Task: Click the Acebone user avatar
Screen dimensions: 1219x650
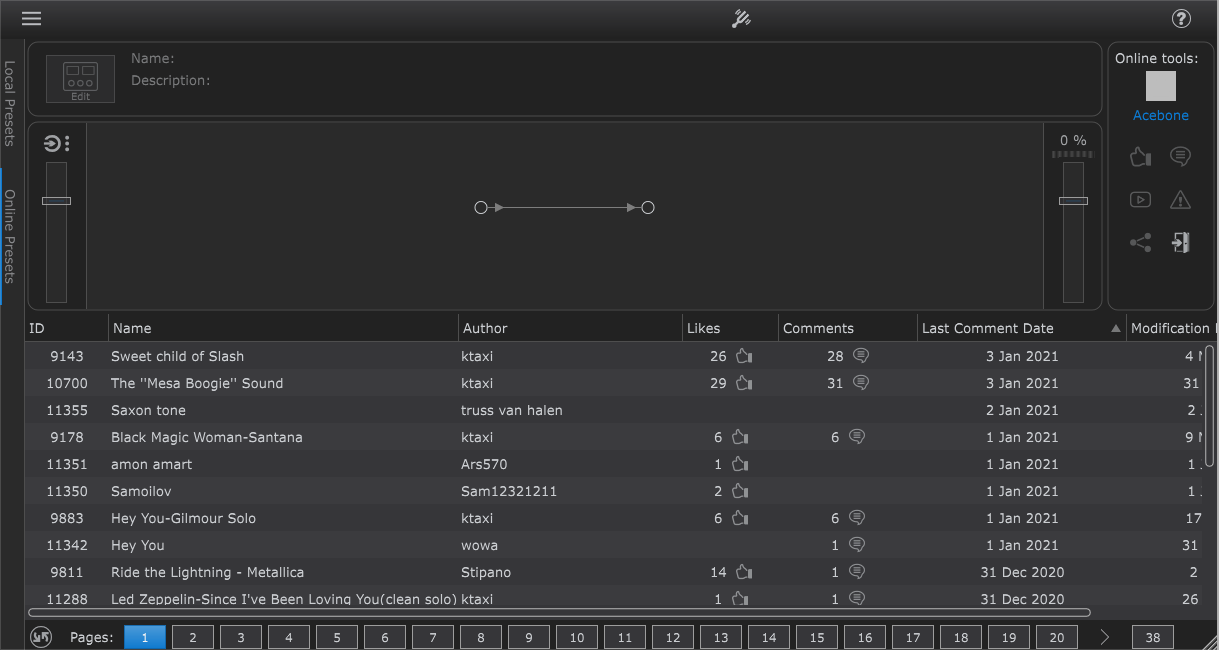Action: 1161,86
